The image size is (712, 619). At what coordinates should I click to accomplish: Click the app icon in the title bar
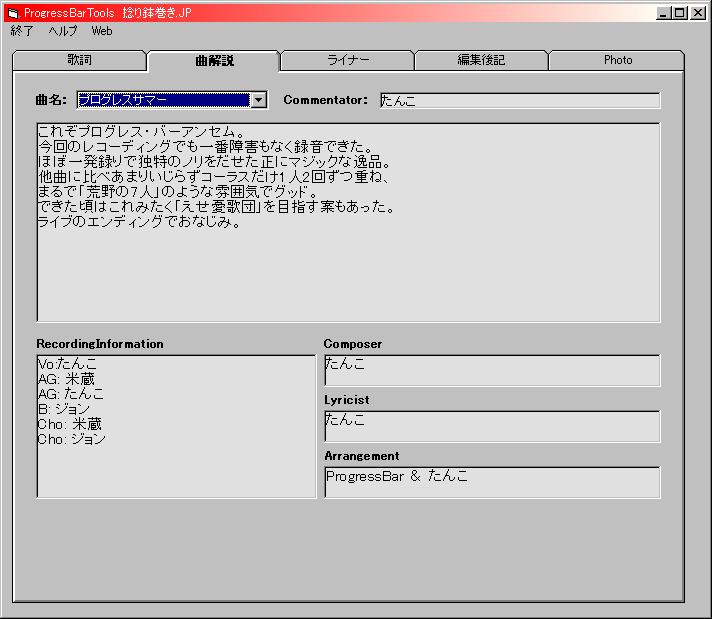click(x=13, y=13)
